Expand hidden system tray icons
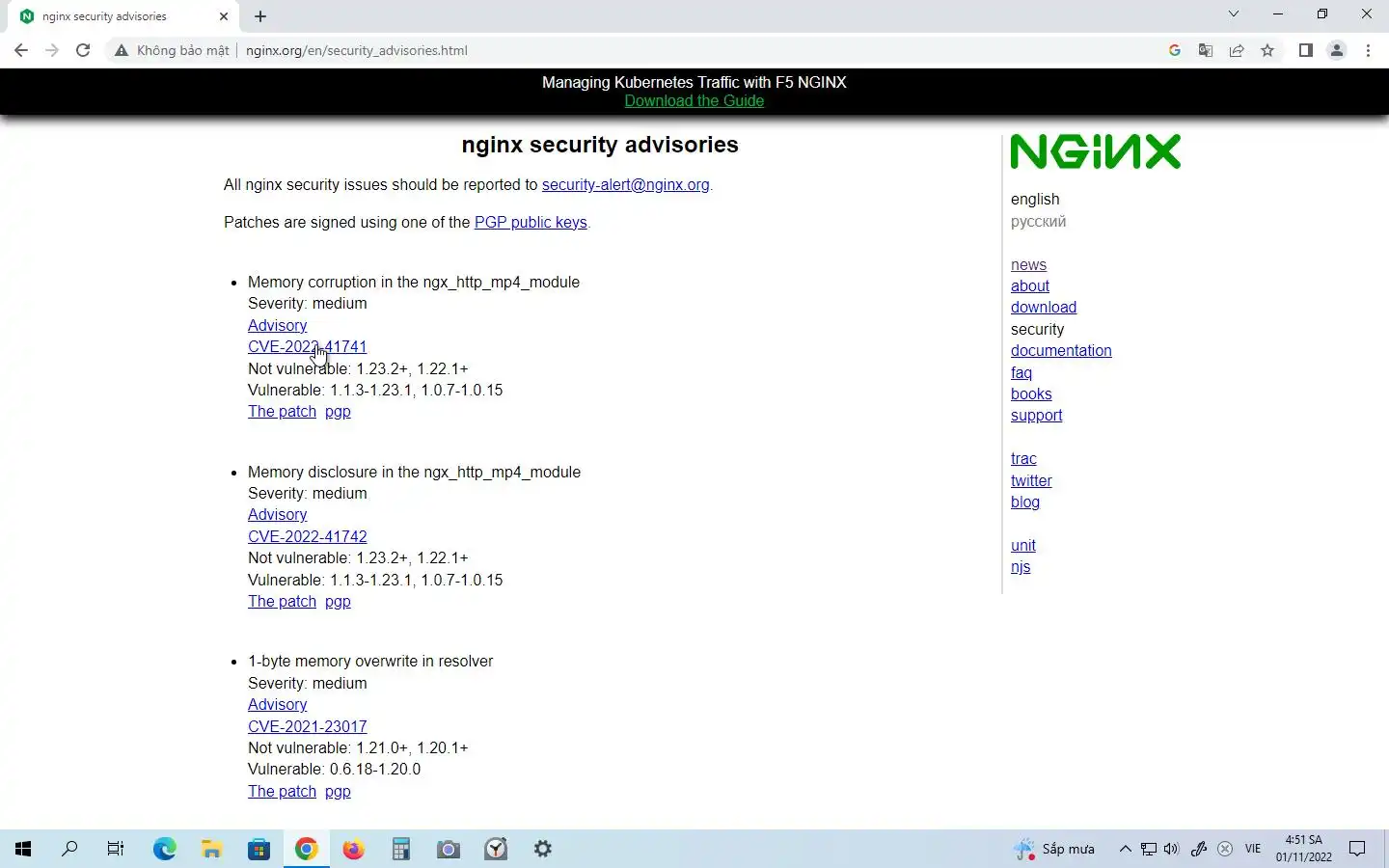1389x868 pixels. point(1125,849)
